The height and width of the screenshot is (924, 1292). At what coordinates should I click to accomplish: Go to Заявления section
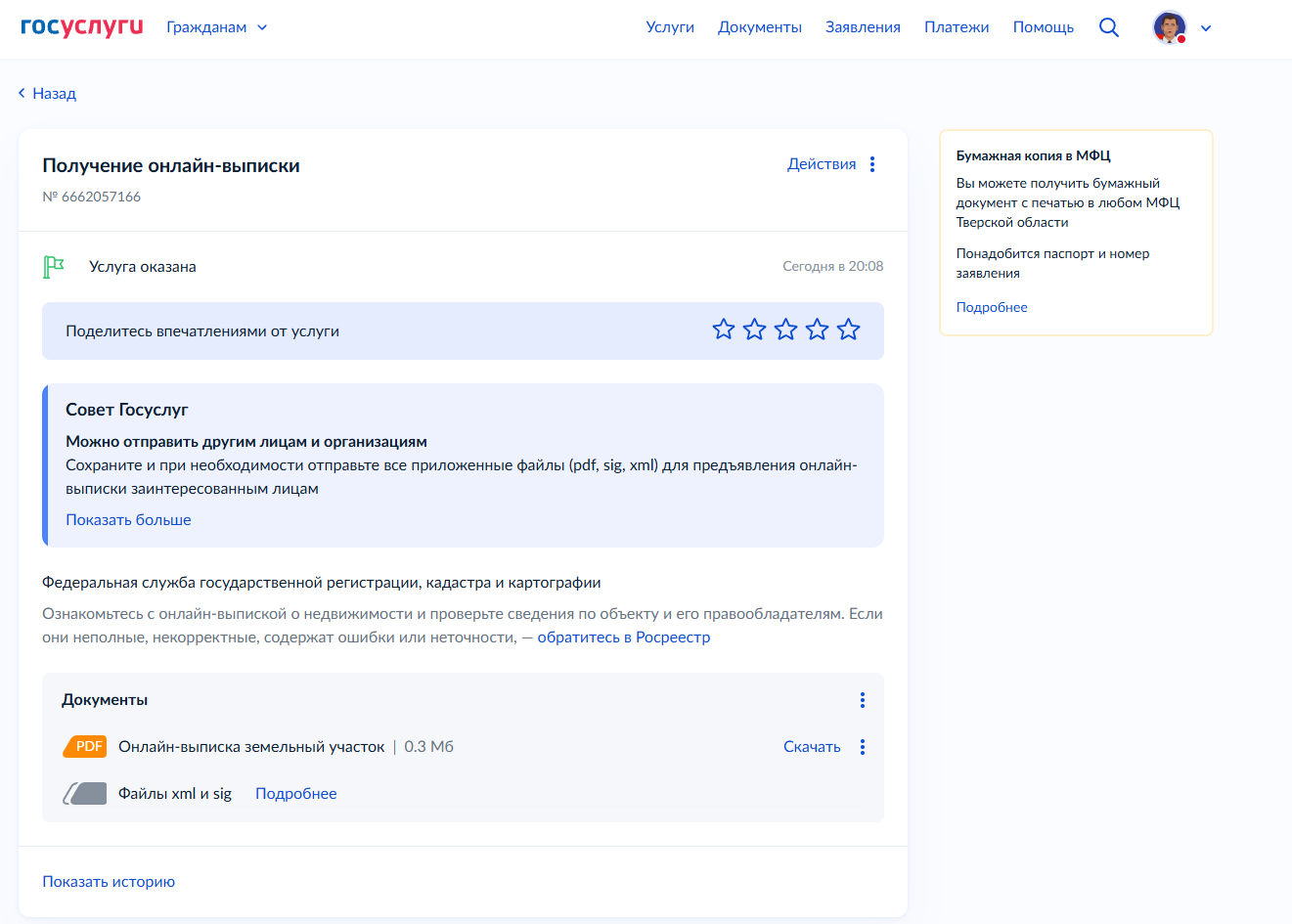863,27
